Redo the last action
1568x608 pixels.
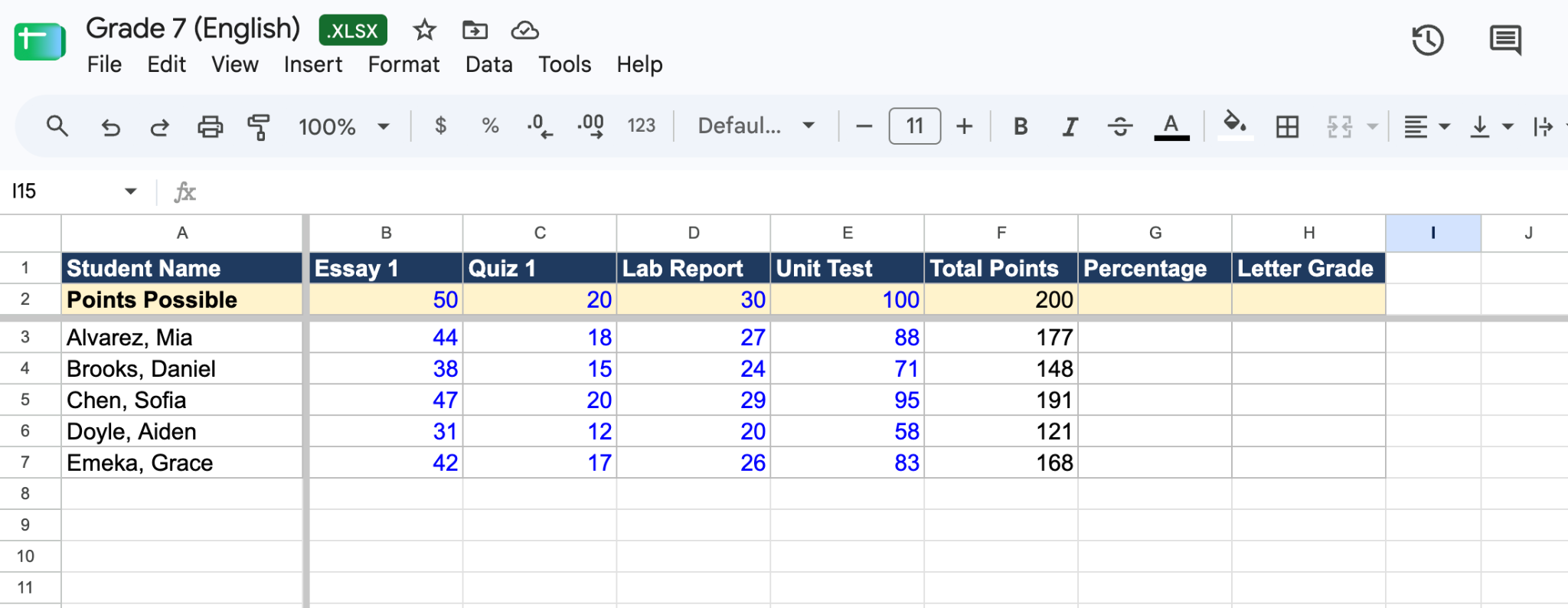(159, 126)
